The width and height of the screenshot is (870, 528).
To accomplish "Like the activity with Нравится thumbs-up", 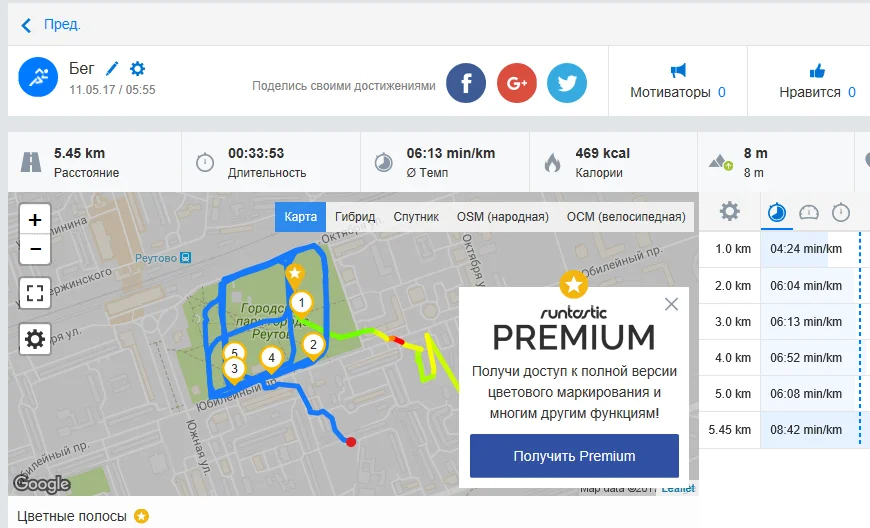I will pyautogui.click(x=817, y=81).
